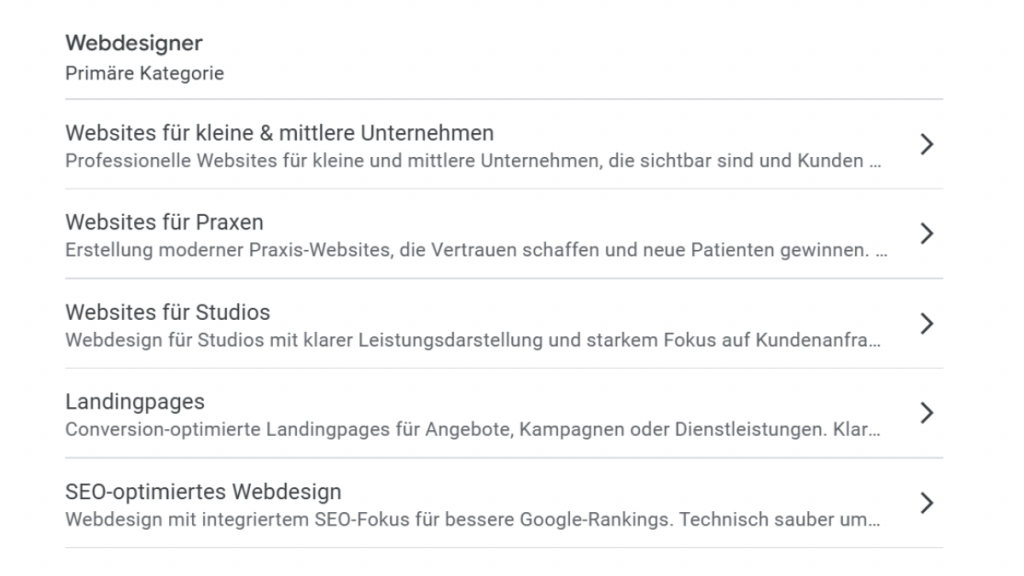Click the Websites für Studios title
1024x576 pixels.
point(167,312)
